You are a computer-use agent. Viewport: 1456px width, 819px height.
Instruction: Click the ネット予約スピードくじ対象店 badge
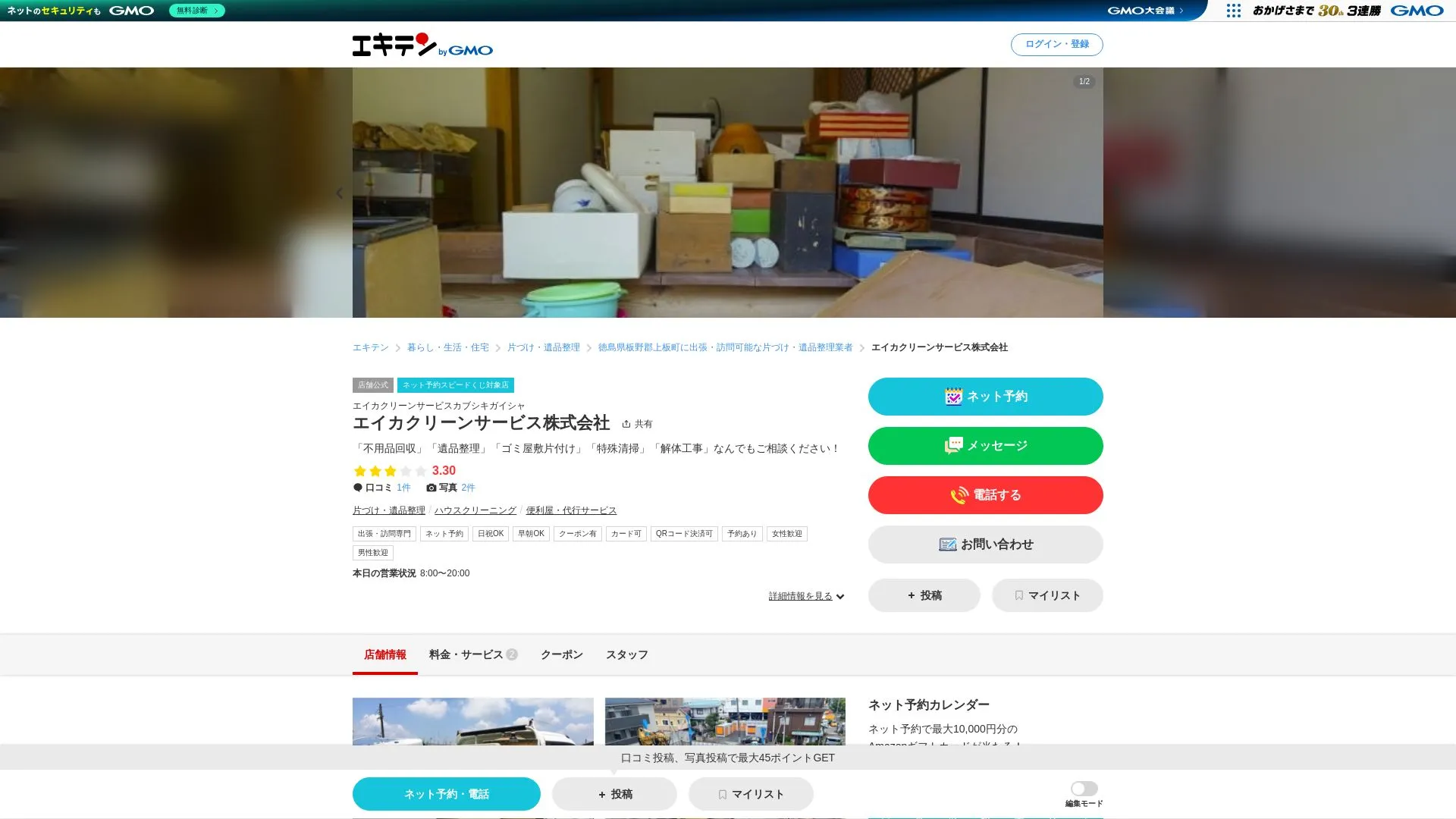pos(456,385)
